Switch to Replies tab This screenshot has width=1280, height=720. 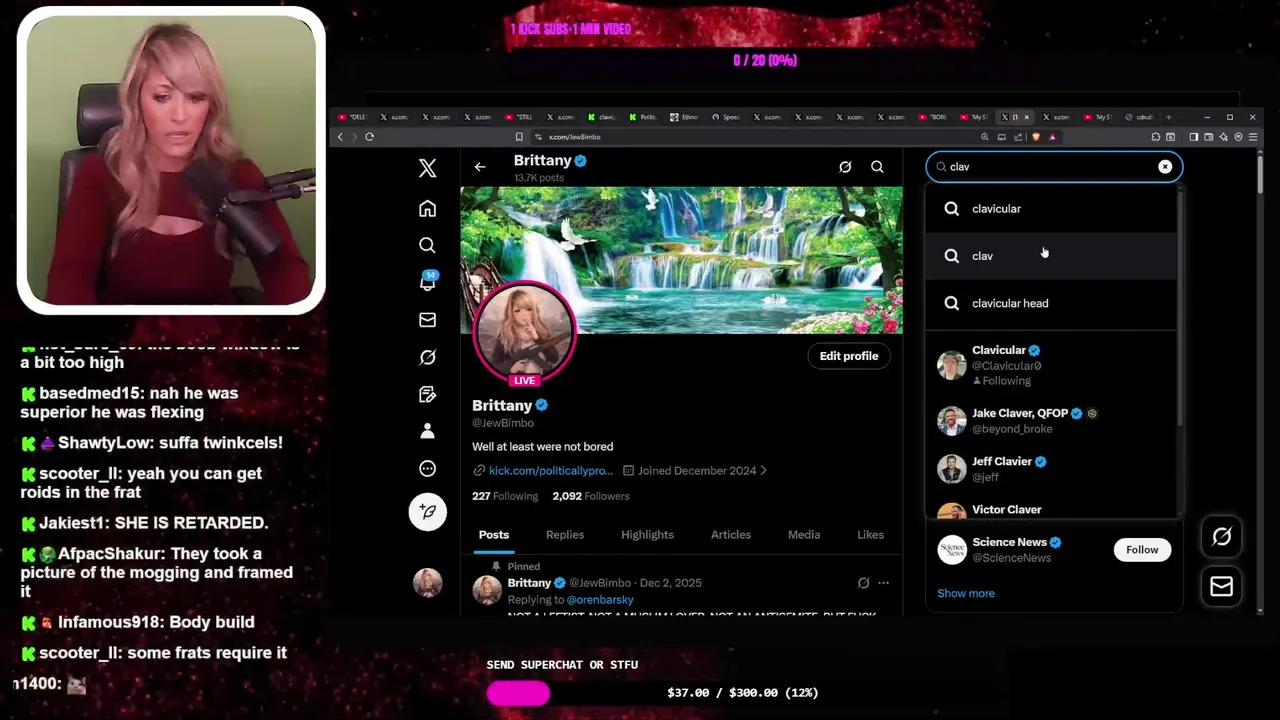click(565, 535)
